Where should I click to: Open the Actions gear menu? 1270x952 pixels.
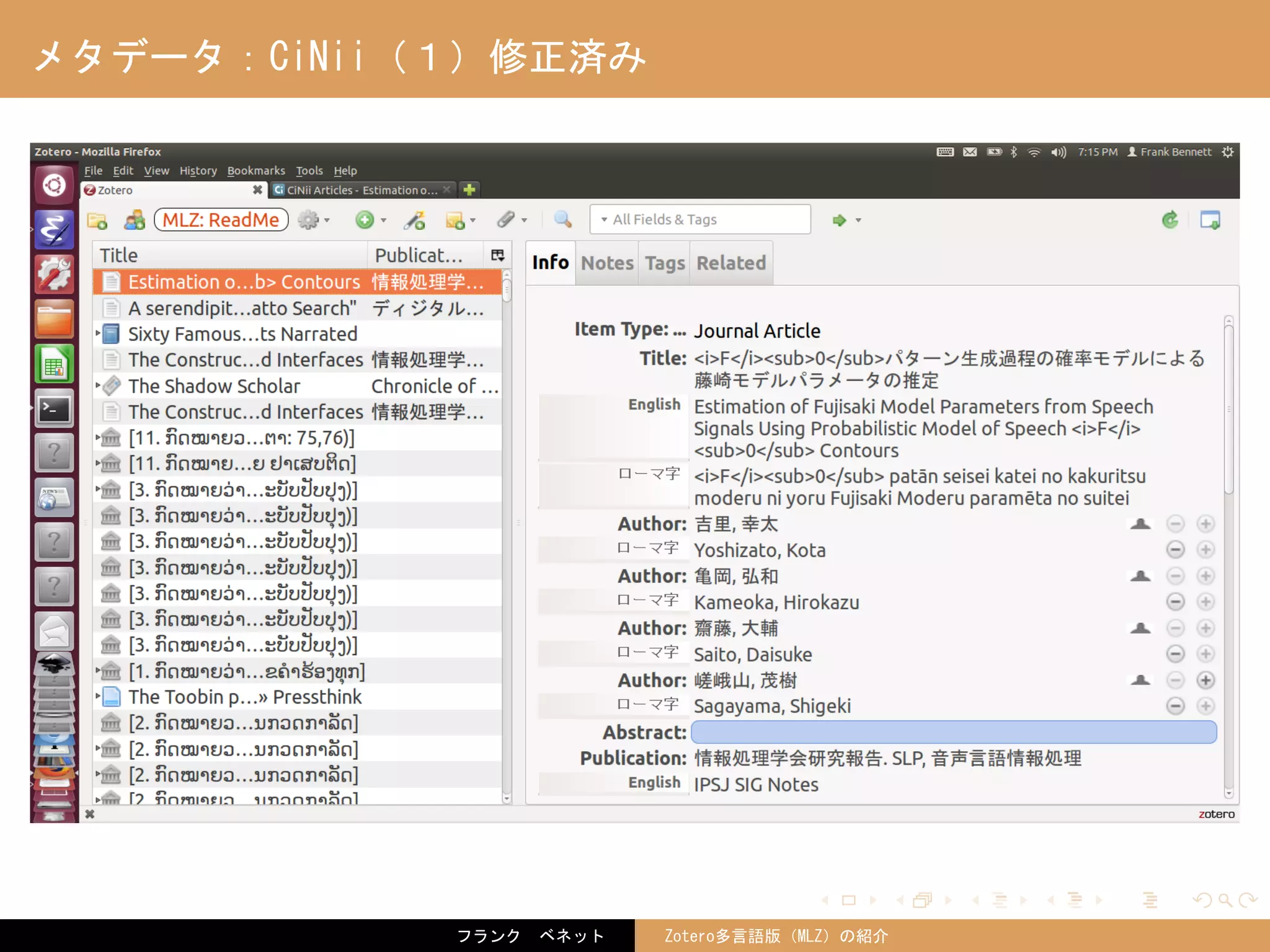coord(308,220)
